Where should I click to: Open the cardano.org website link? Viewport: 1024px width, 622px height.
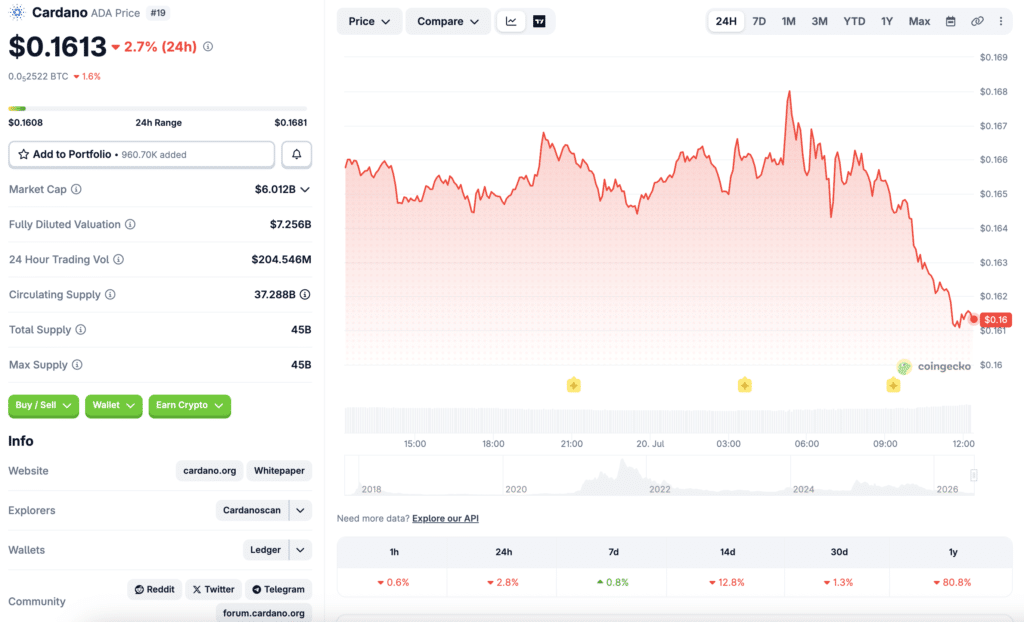pos(210,470)
